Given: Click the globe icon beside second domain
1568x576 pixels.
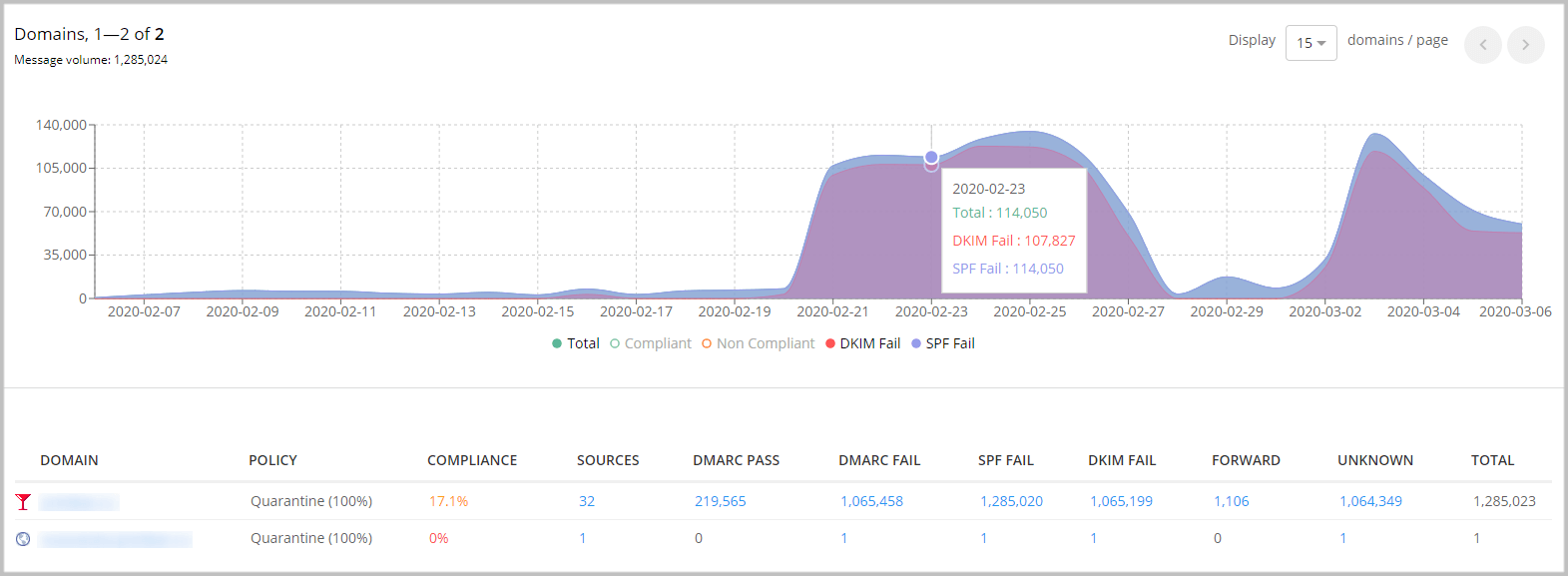Looking at the screenshot, I should pyautogui.click(x=23, y=539).
